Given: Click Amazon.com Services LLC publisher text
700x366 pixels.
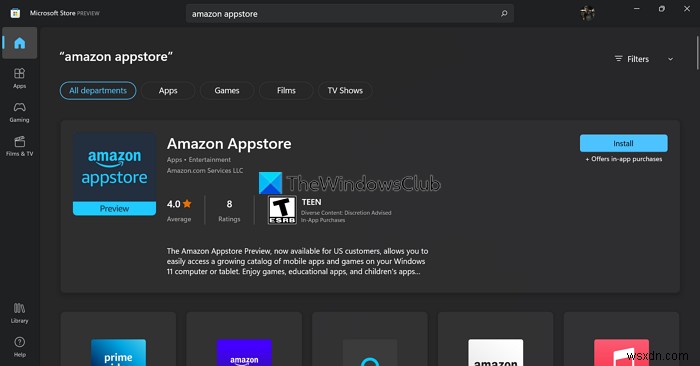Looking at the screenshot, I should coord(205,171).
